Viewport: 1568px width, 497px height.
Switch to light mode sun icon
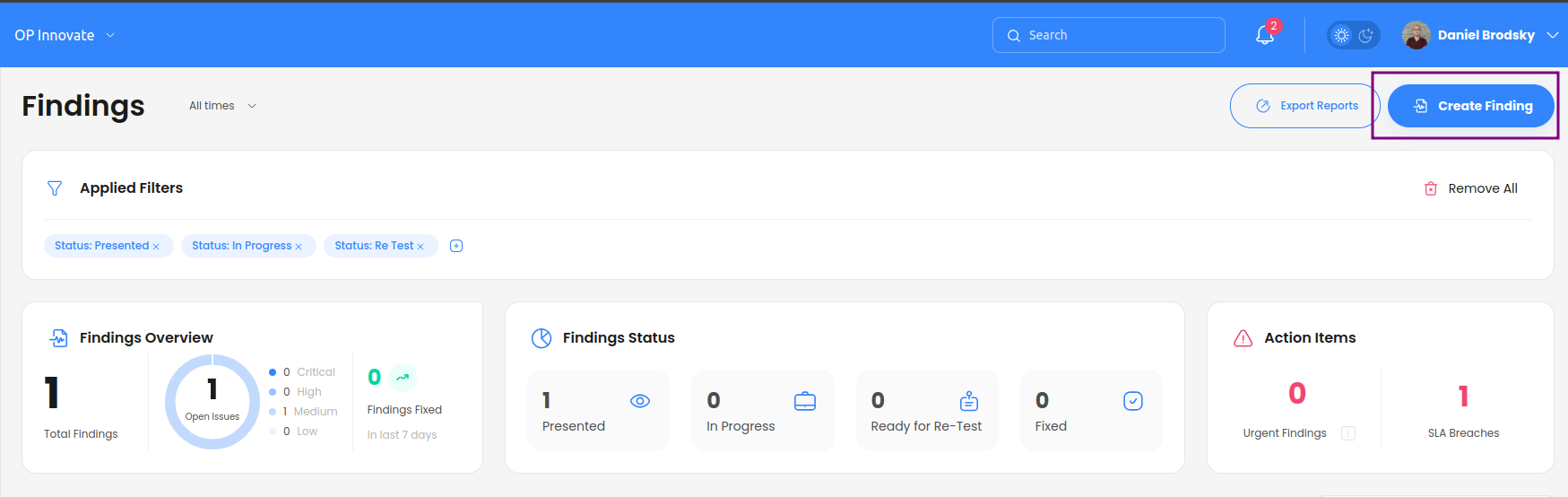[1341, 35]
